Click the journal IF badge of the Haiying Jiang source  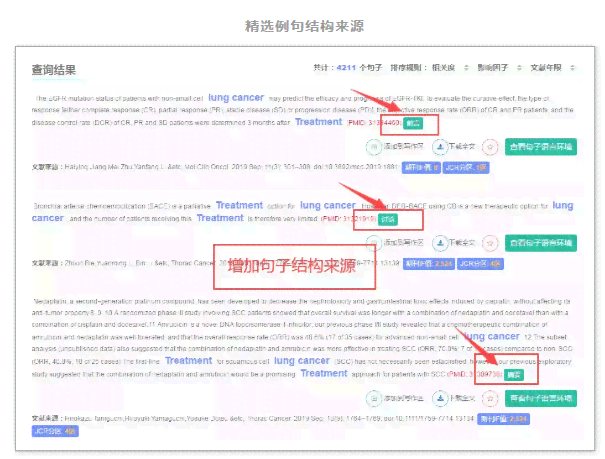421,168
